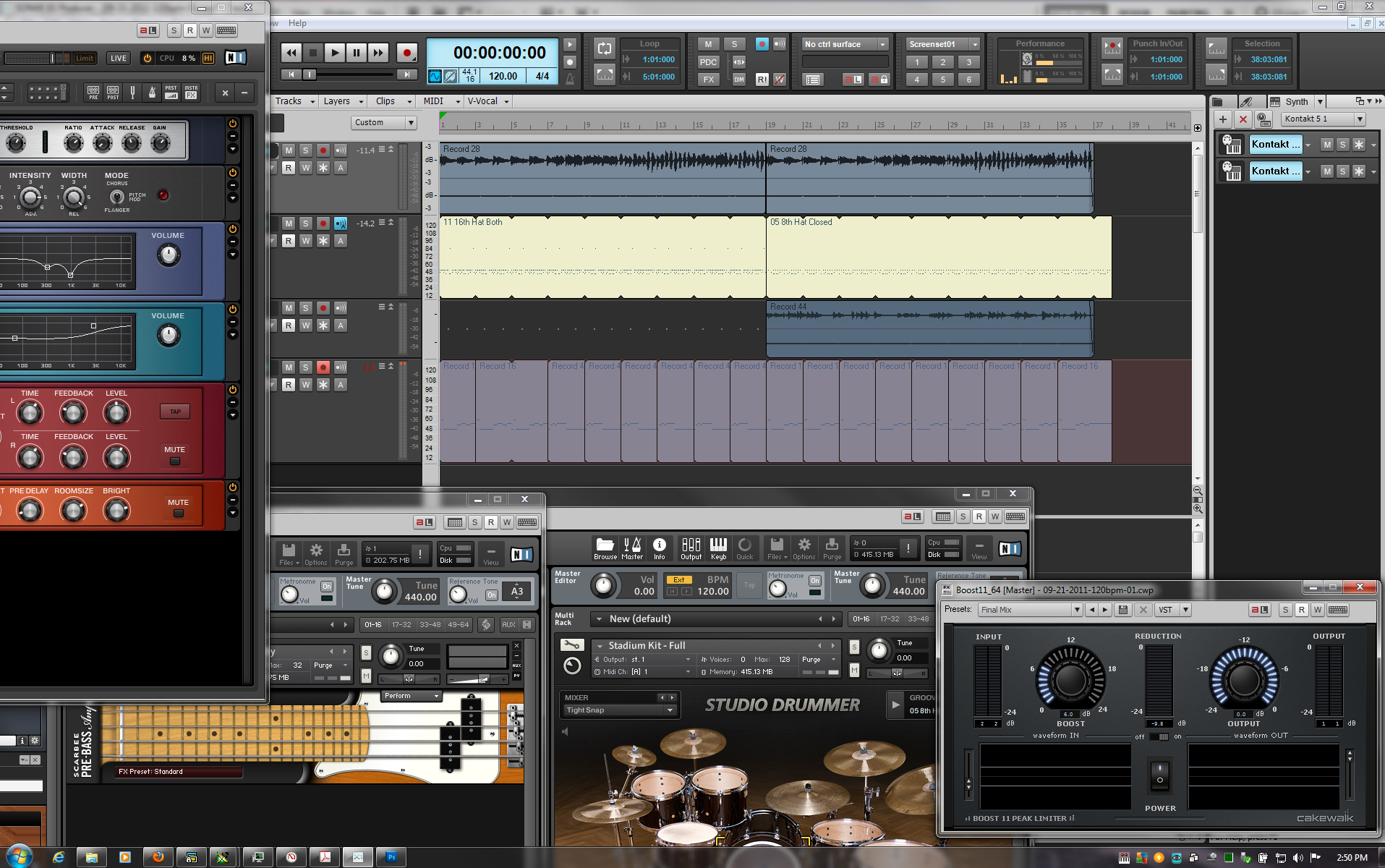Bypass all effects with the FX button

pos(708,80)
